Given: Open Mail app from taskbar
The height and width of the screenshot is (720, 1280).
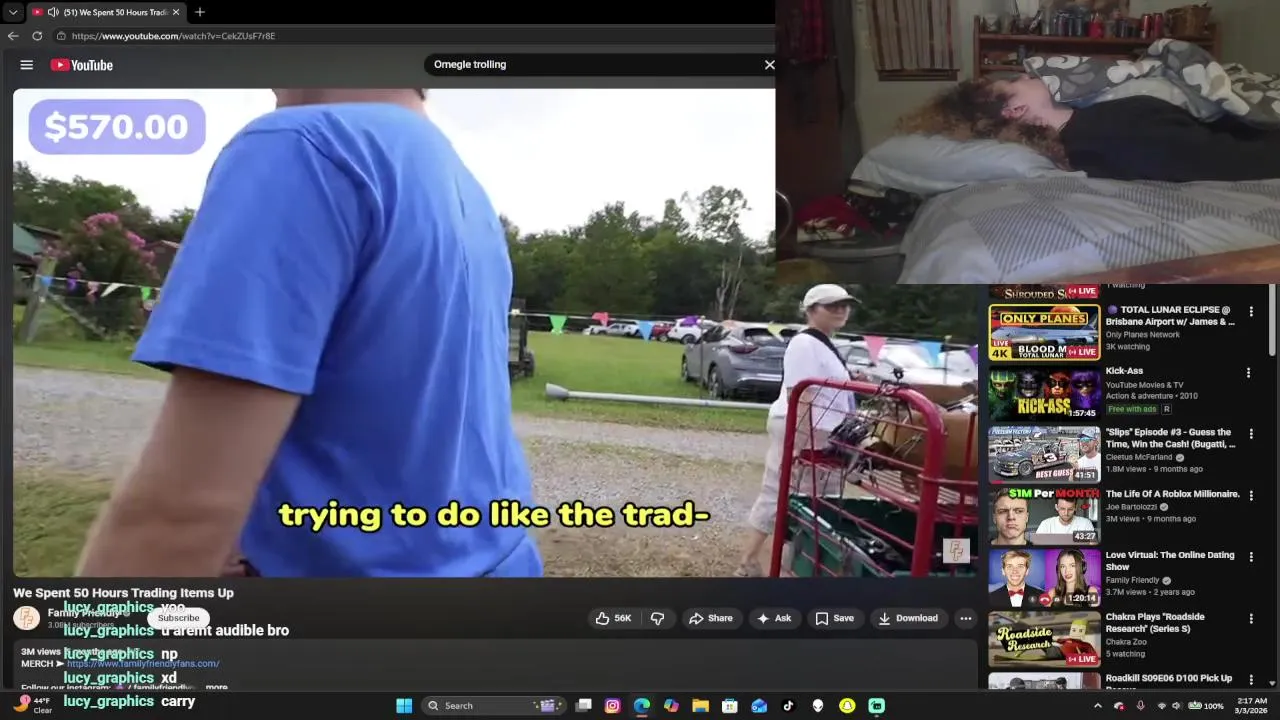Looking at the screenshot, I should tap(759, 706).
